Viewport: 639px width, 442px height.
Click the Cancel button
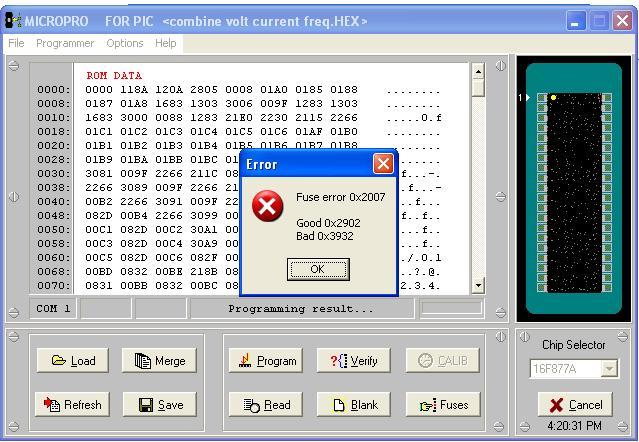click(575, 405)
